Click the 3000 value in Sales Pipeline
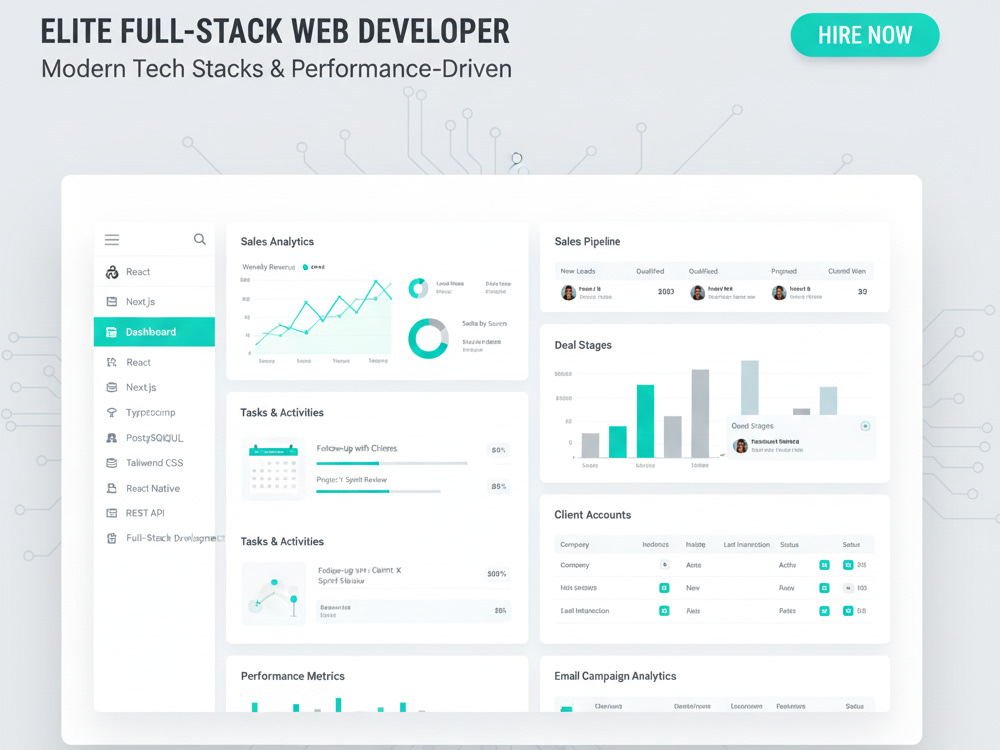The image size is (1000, 750). tap(666, 291)
